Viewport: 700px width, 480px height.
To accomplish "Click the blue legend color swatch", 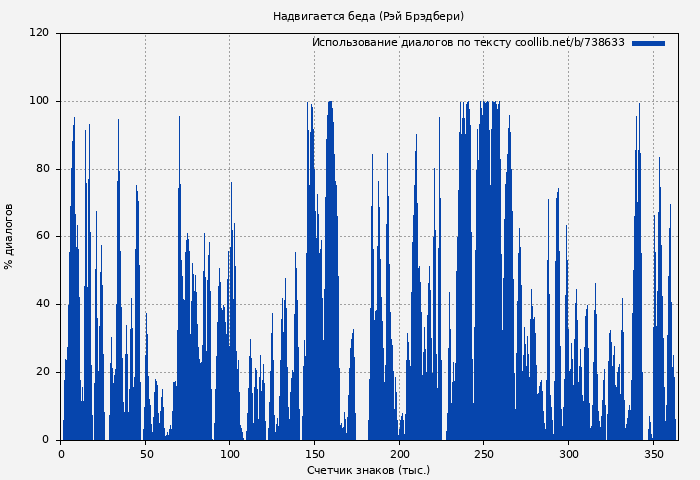I will (648, 43).
